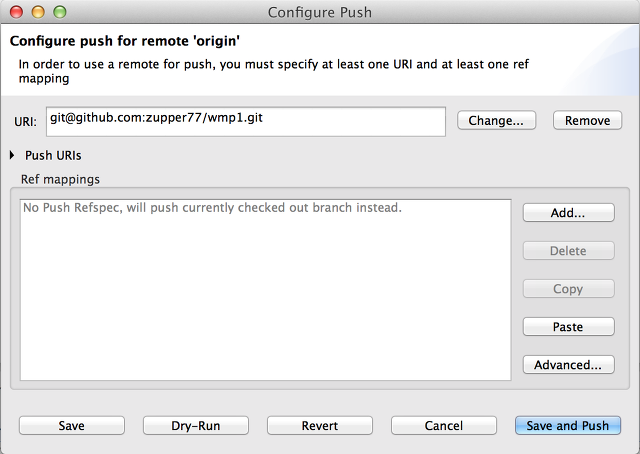Viewport: 640px width, 454px height.
Task: Click the Delete ref mapping button
Action: click(x=569, y=251)
